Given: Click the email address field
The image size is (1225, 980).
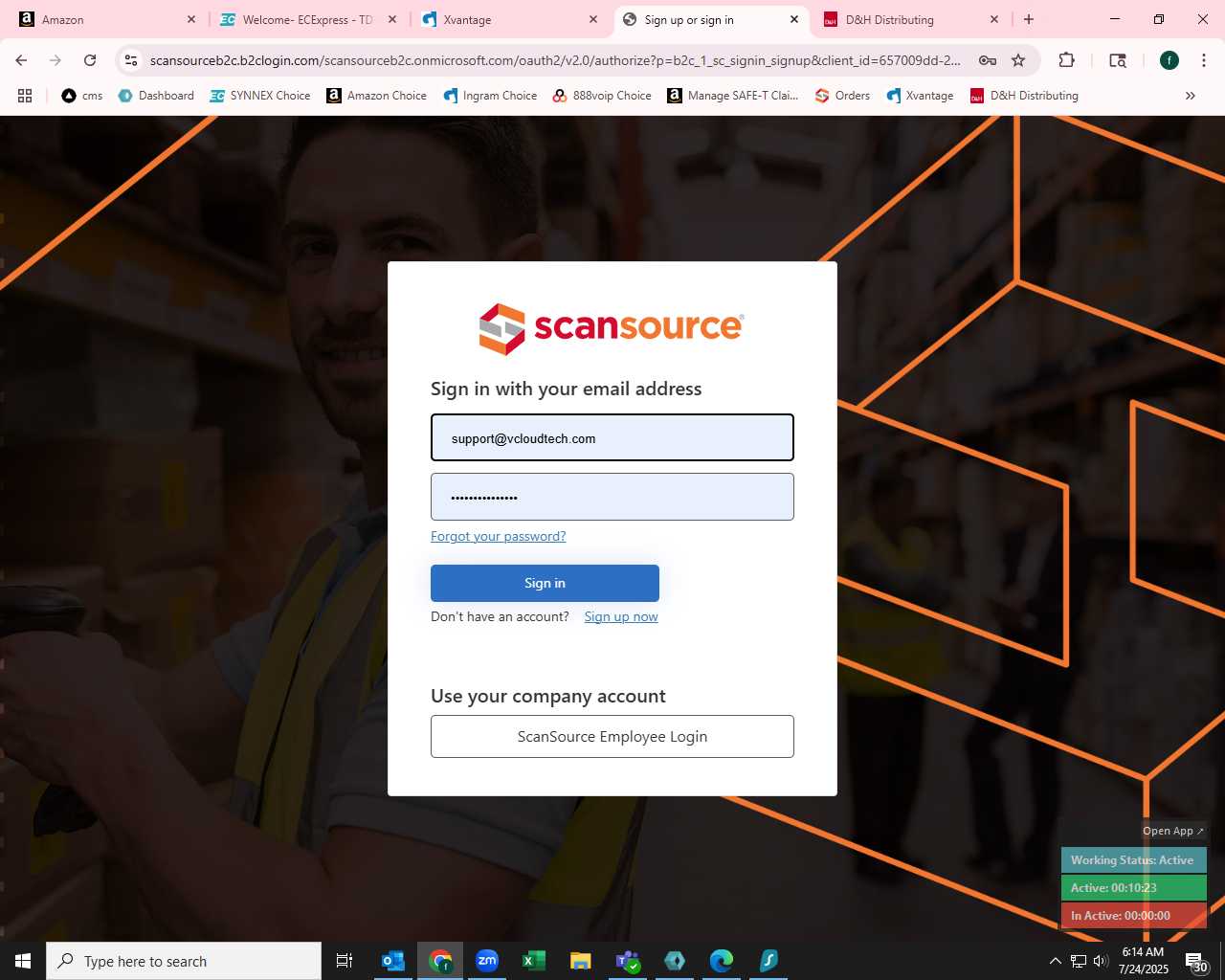Looking at the screenshot, I should [612, 437].
